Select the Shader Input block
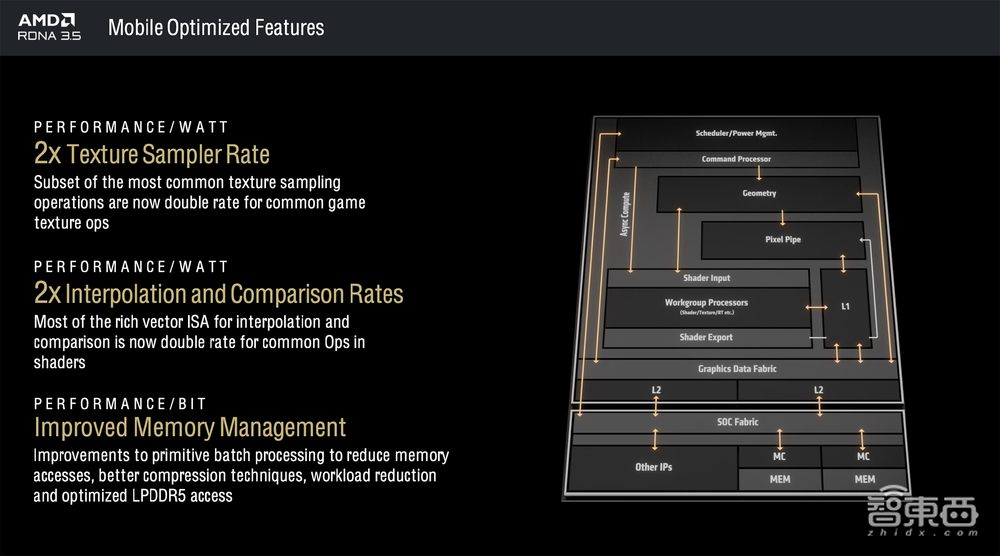The width and height of the screenshot is (1000, 556). (x=706, y=278)
